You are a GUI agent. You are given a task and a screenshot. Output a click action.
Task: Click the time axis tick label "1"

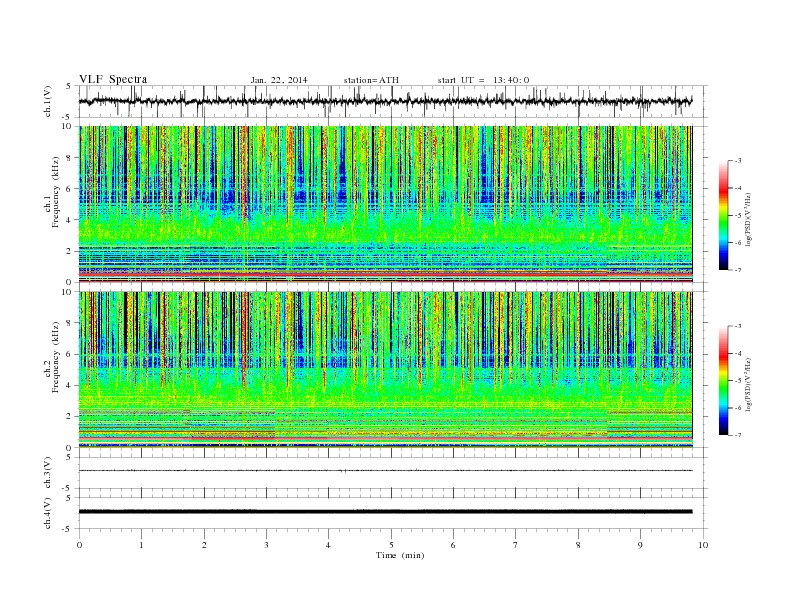pyautogui.click(x=141, y=545)
